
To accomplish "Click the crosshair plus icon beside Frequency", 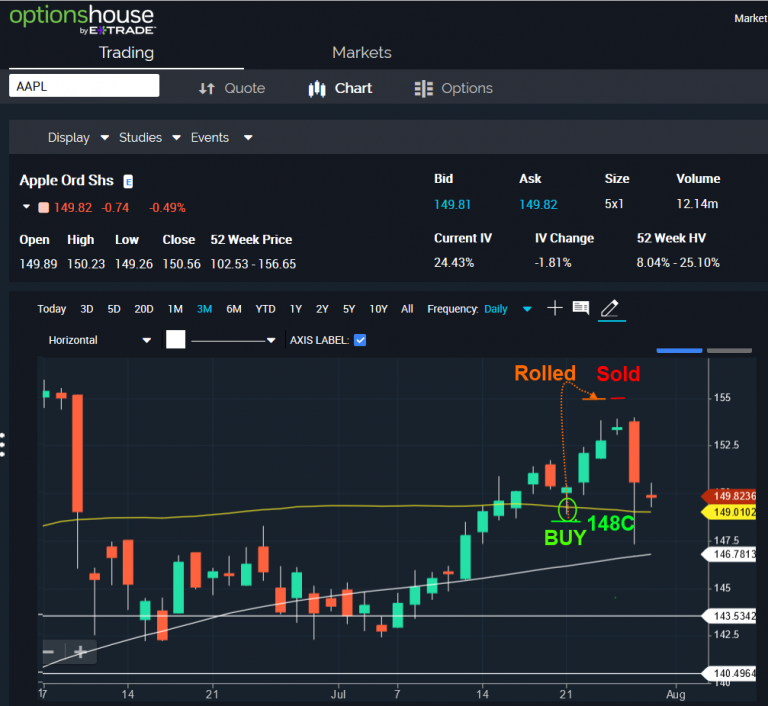I will [554, 308].
